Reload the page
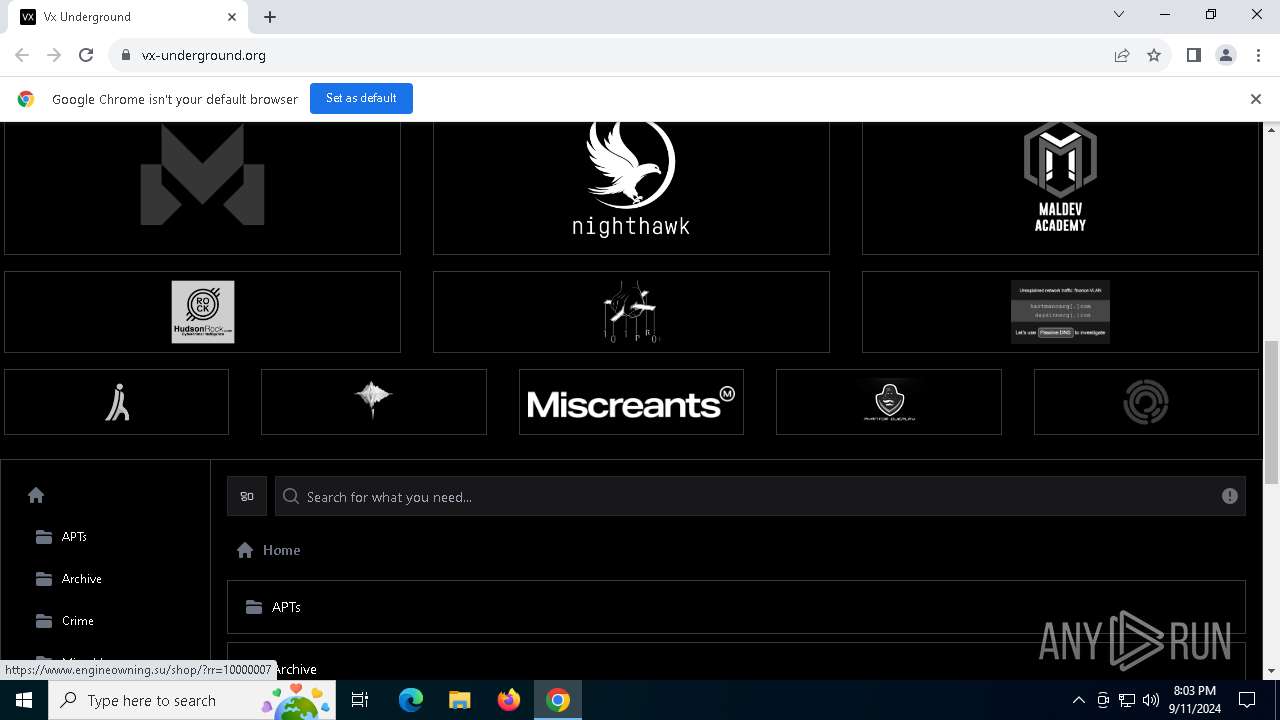Viewport: 1280px width, 720px height. [x=86, y=55]
